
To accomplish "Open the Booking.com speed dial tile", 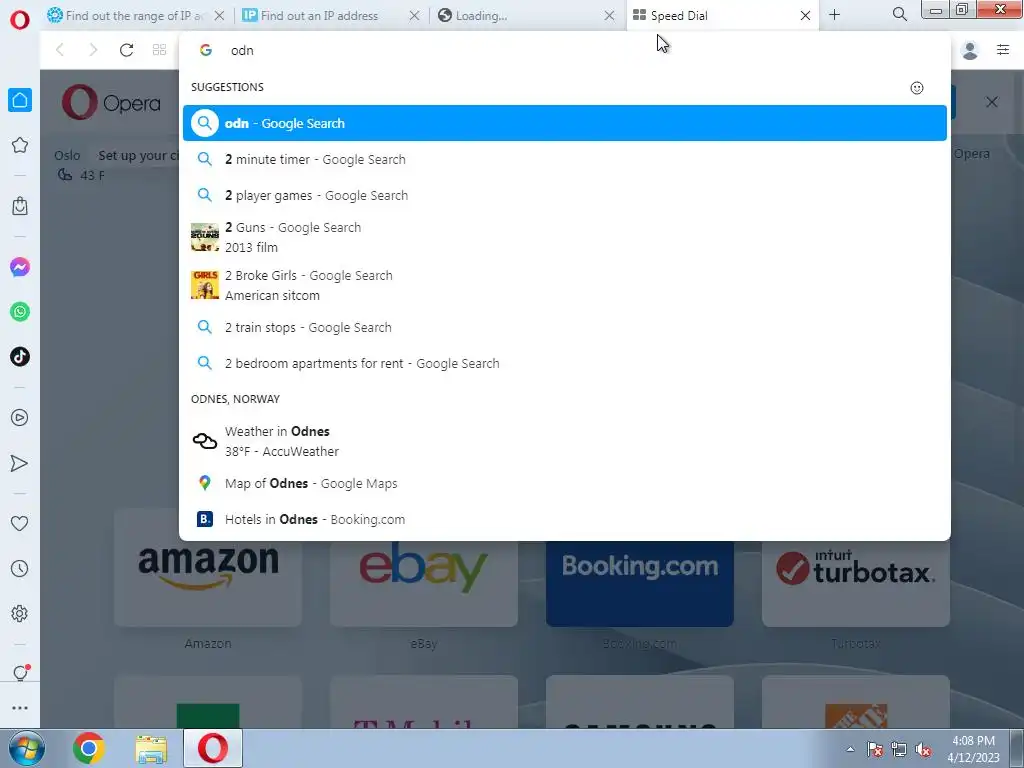I will tap(640, 583).
